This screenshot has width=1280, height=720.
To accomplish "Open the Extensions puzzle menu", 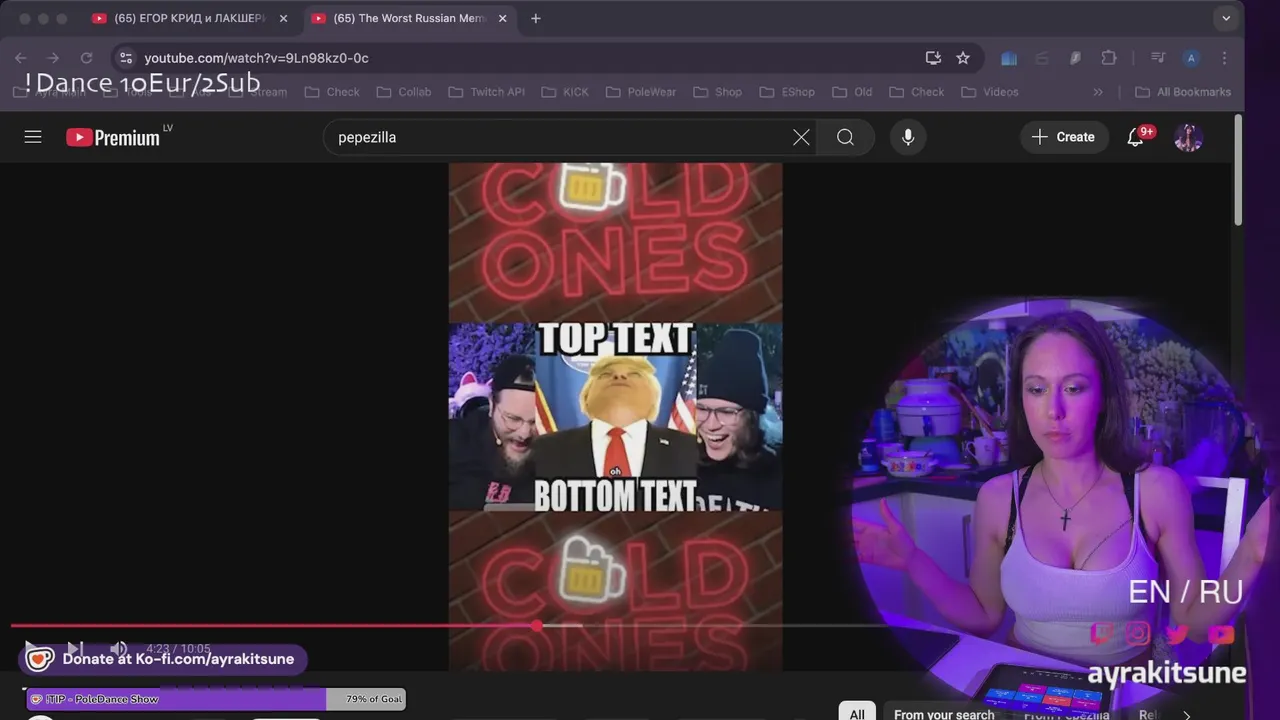I will [x=1108, y=58].
